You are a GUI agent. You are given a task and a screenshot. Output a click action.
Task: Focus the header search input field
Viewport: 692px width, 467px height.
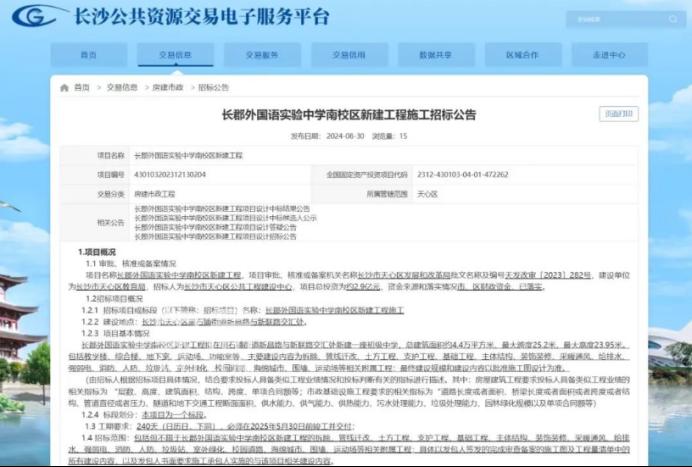626,19
